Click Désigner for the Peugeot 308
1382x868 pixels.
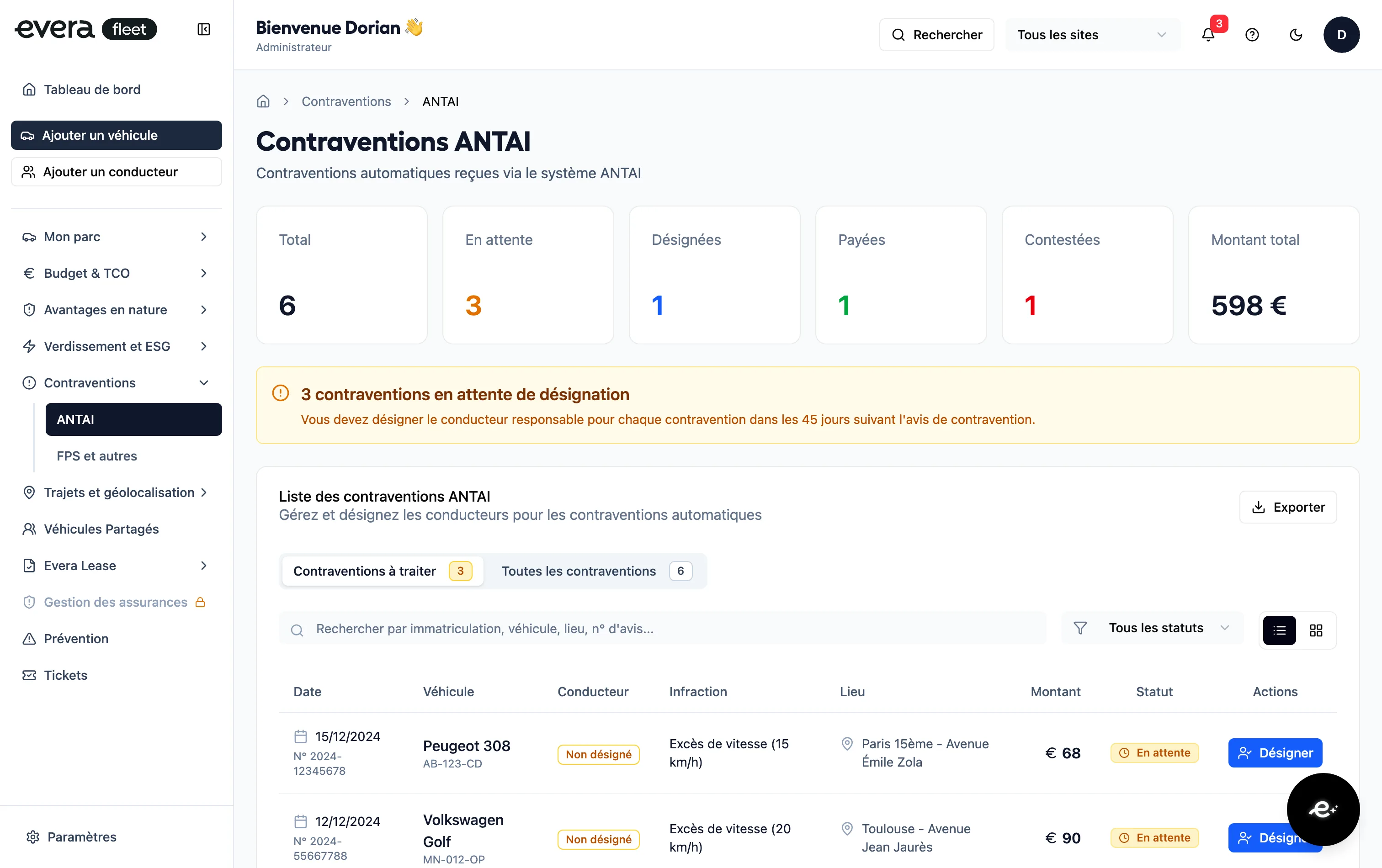[1275, 753]
